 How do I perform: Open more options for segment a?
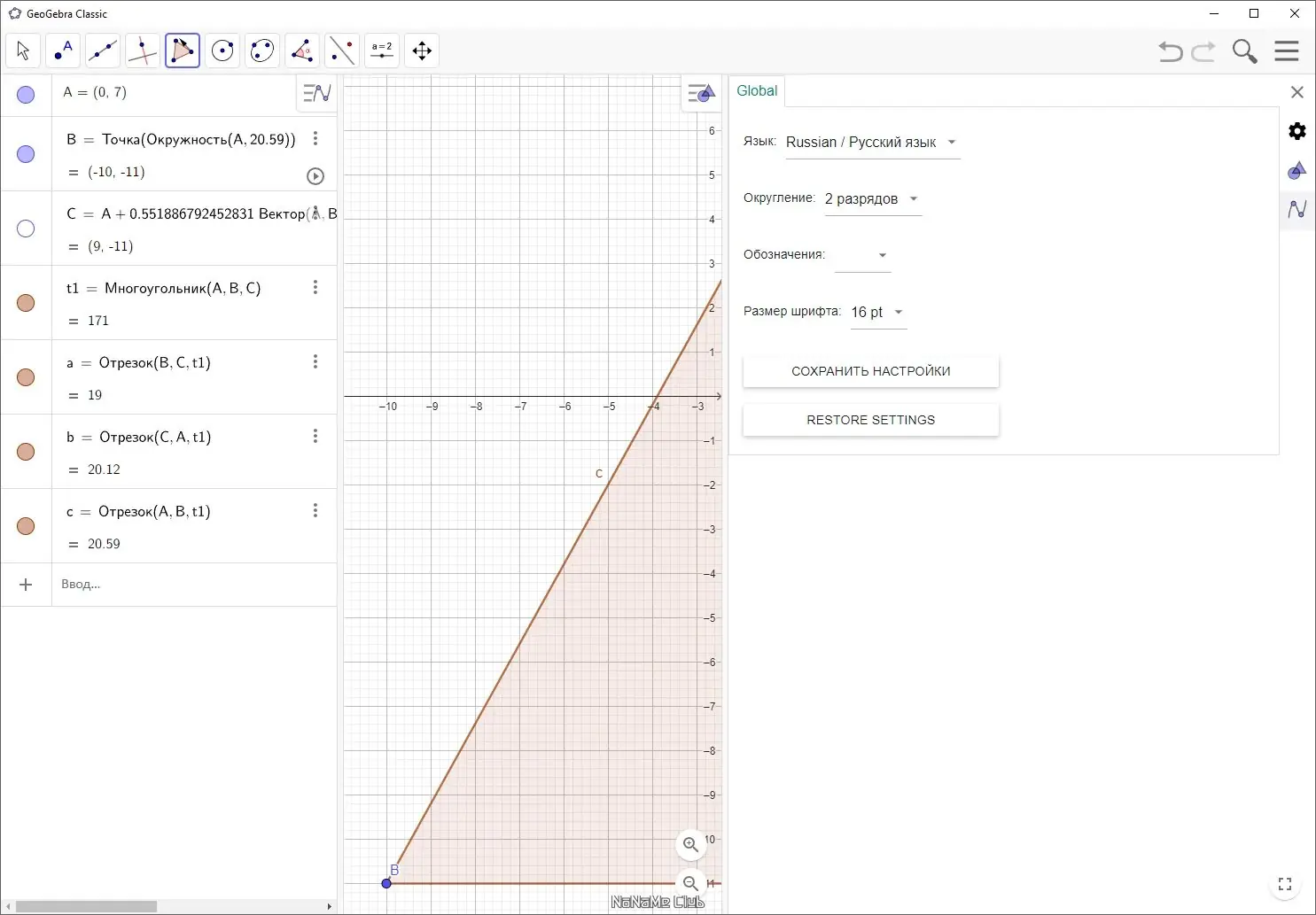[315, 361]
